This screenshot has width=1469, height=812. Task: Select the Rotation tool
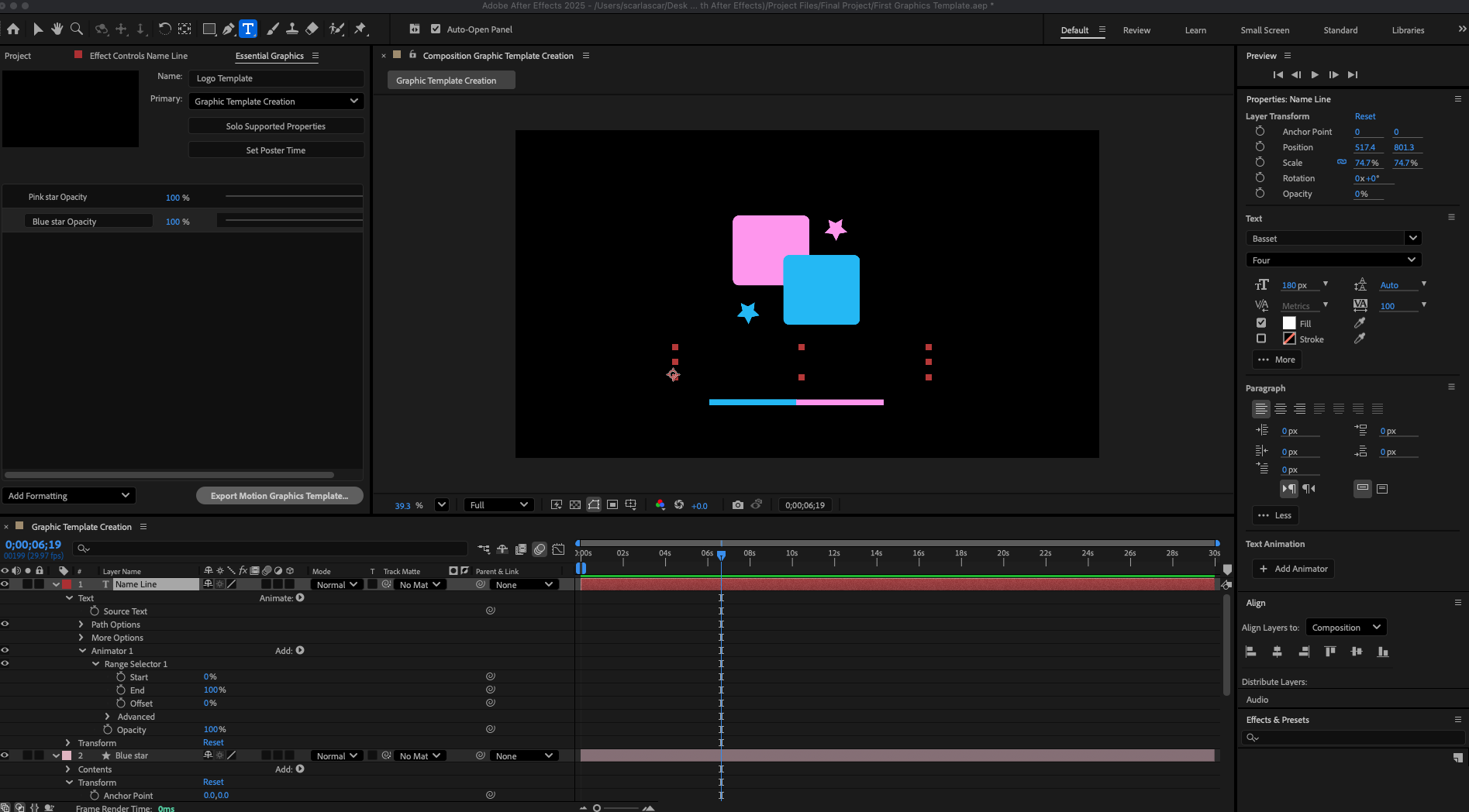[x=164, y=29]
